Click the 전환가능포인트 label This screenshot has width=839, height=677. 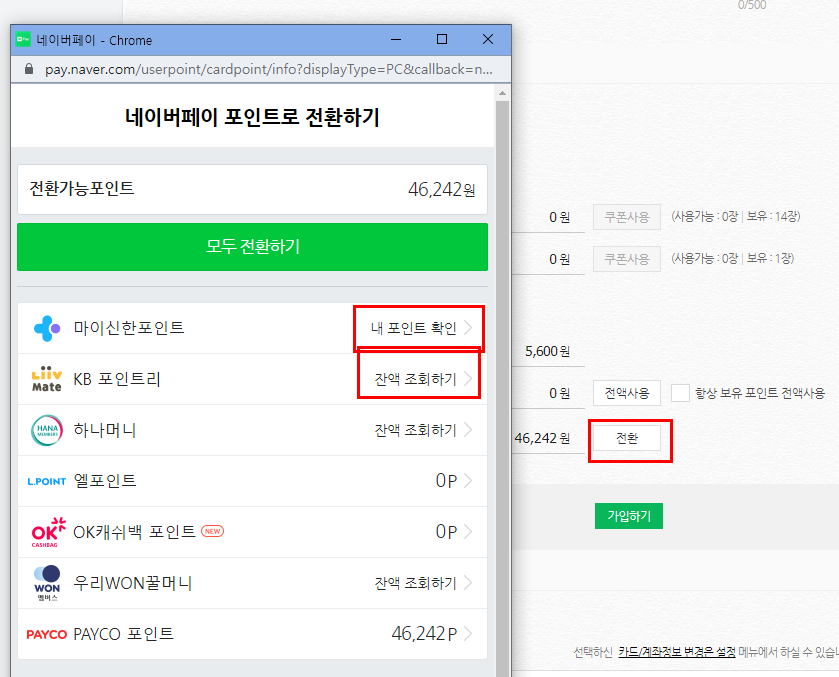click(x=81, y=188)
